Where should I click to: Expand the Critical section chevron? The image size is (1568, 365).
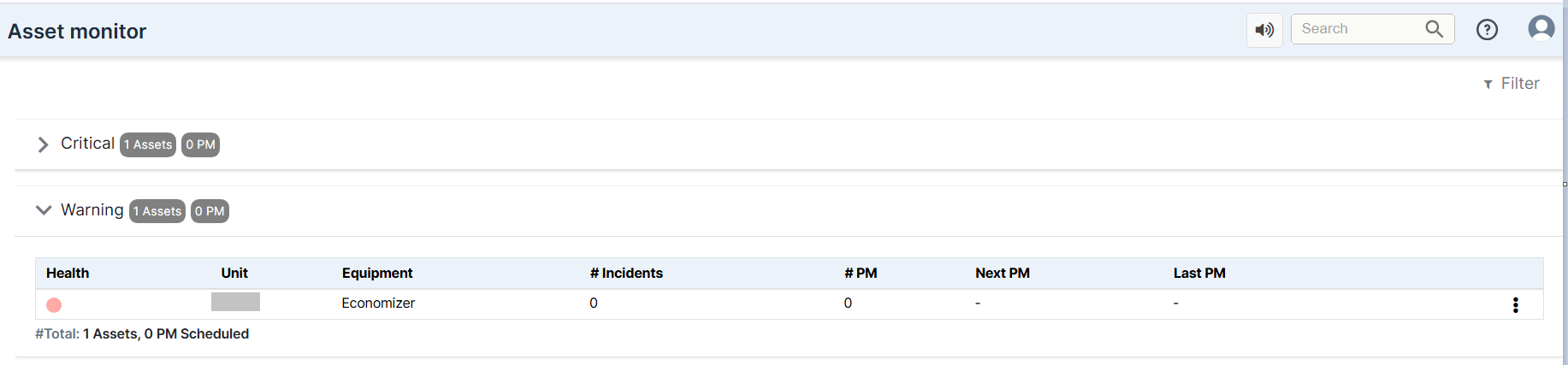43,144
